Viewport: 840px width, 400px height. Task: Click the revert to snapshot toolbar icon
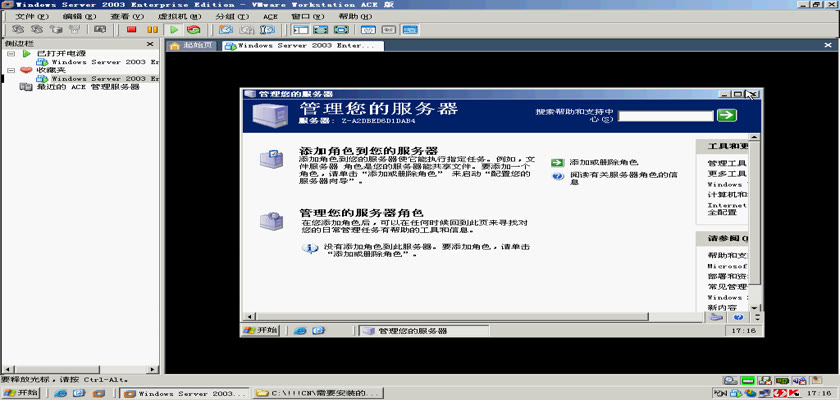pos(247,29)
